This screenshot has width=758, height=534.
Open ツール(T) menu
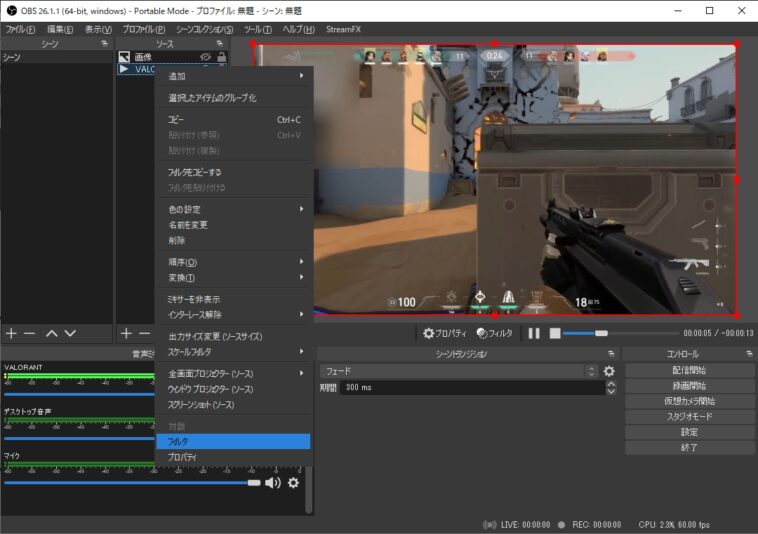[x=258, y=29]
